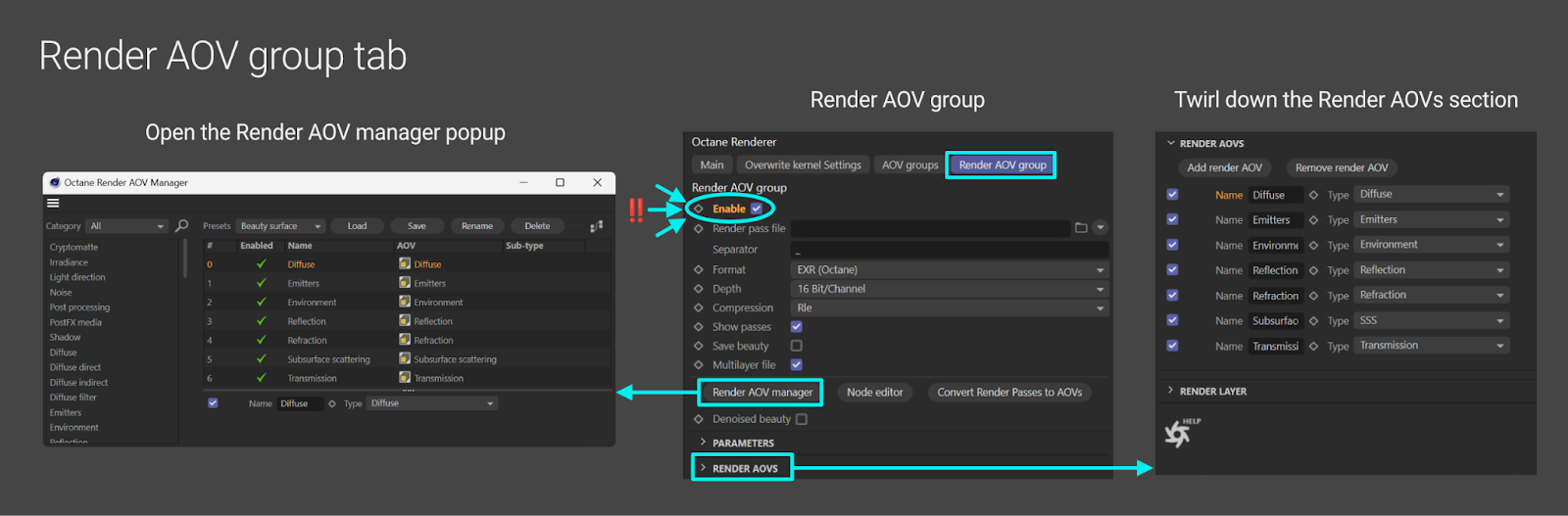Click the Render AOV manager button
Viewport: 1568px width, 516px height.
point(761,393)
